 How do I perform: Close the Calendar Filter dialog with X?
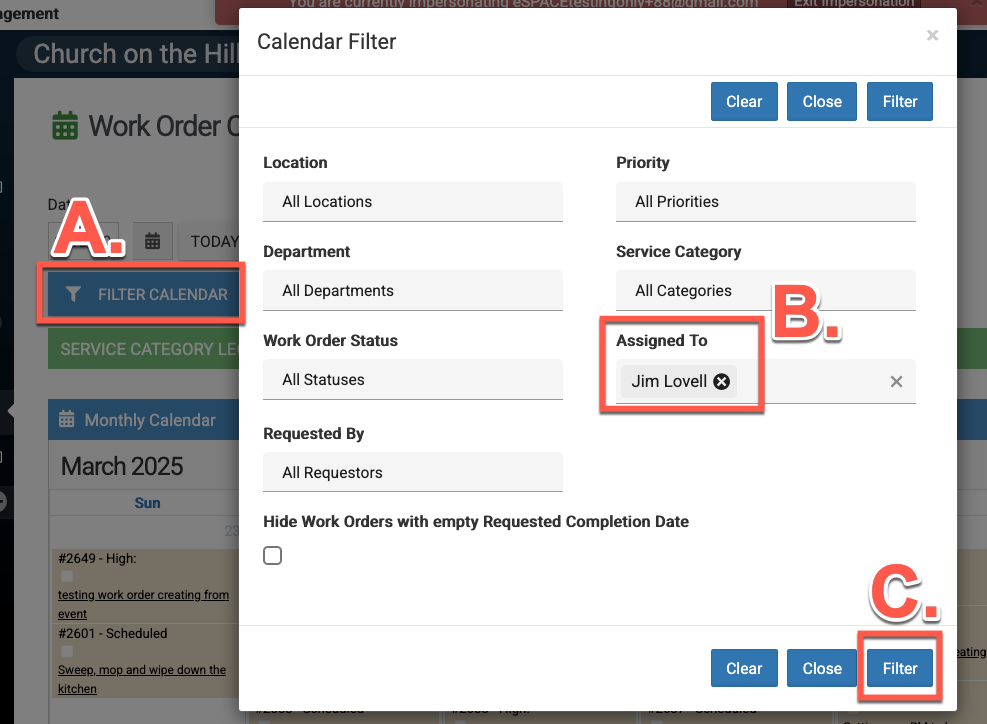click(932, 36)
